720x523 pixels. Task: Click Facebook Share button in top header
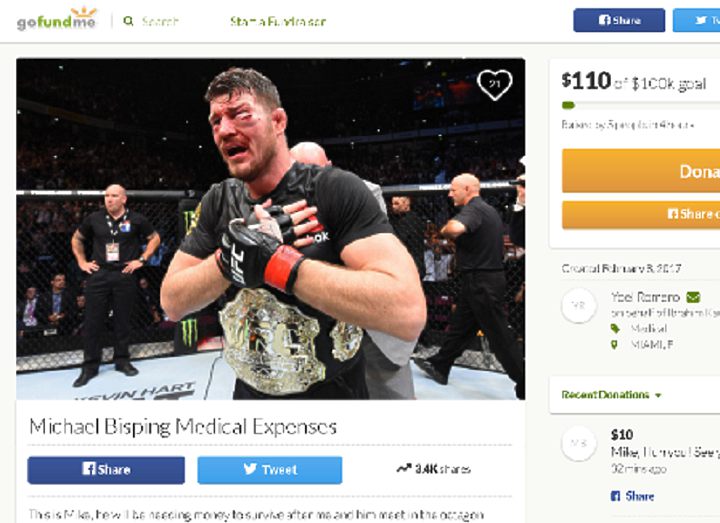[619, 20]
